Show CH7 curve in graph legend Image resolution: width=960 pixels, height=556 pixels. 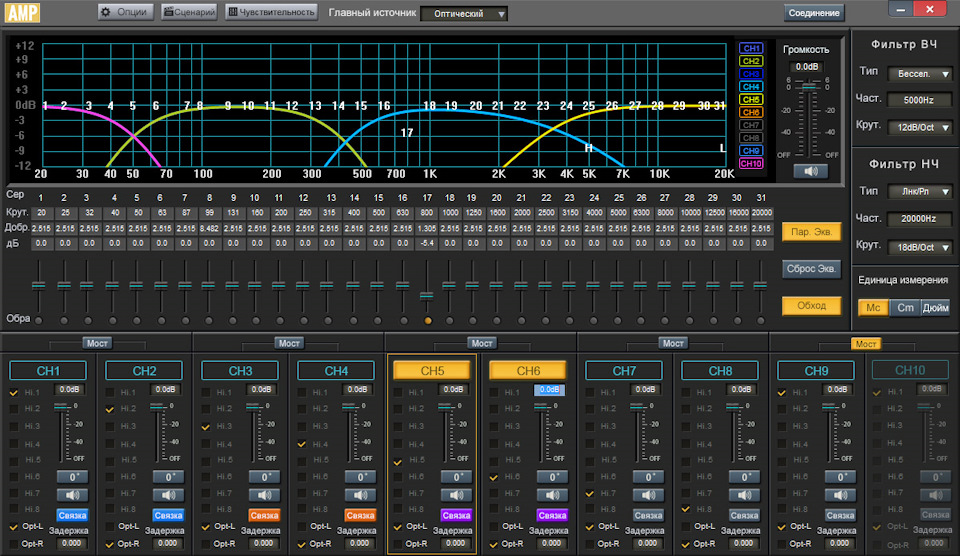(x=751, y=125)
